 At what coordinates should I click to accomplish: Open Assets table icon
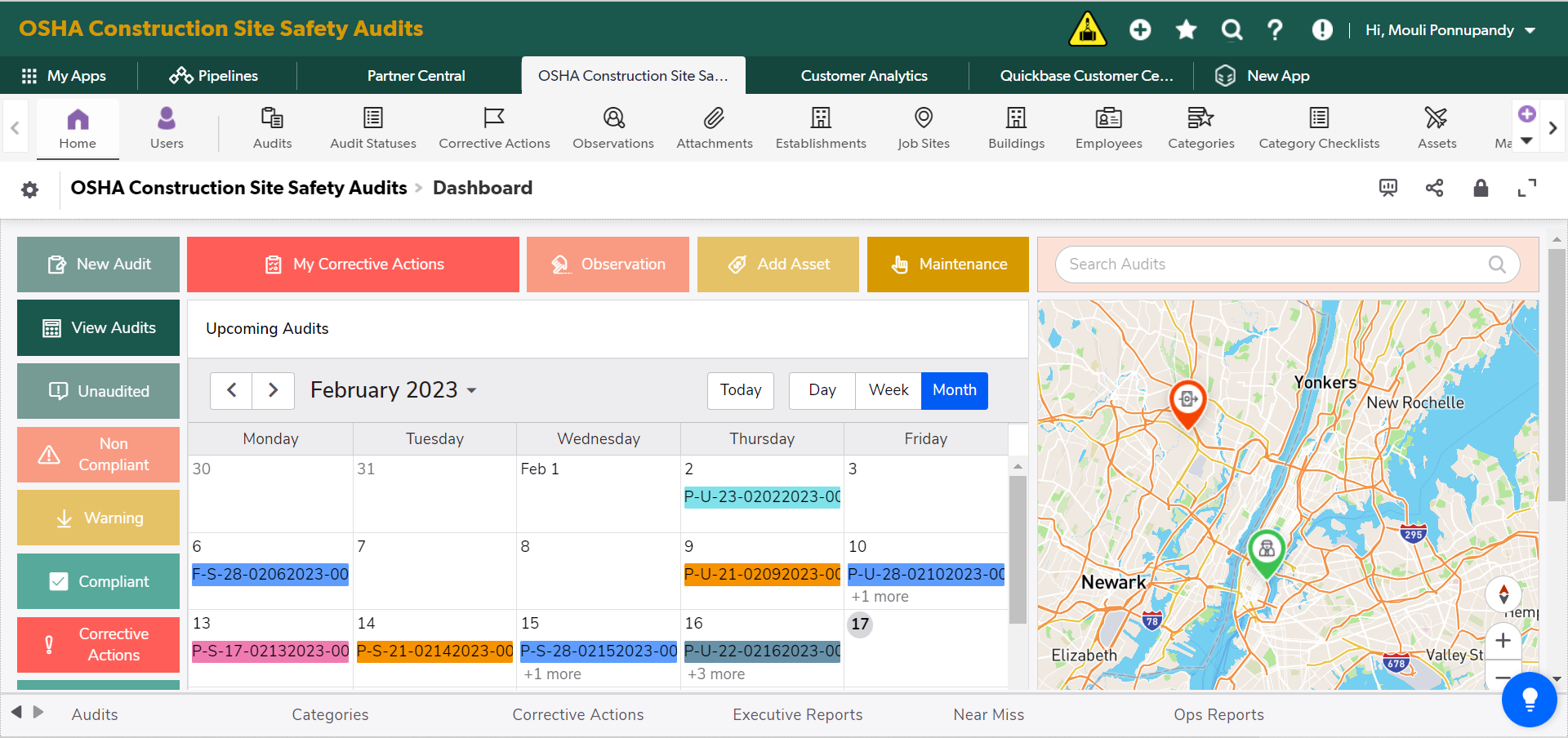pos(1437,128)
